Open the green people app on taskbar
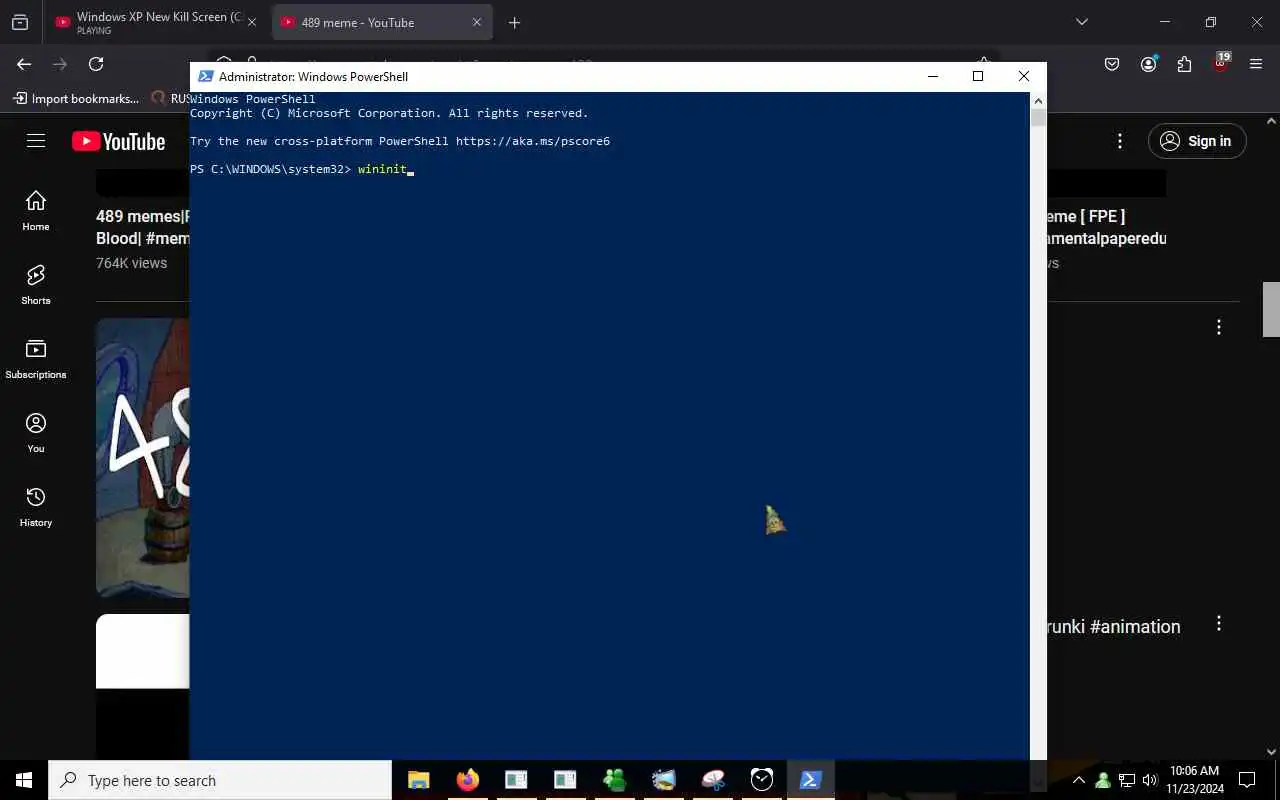The height and width of the screenshot is (800, 1280). tap(614, 780)
